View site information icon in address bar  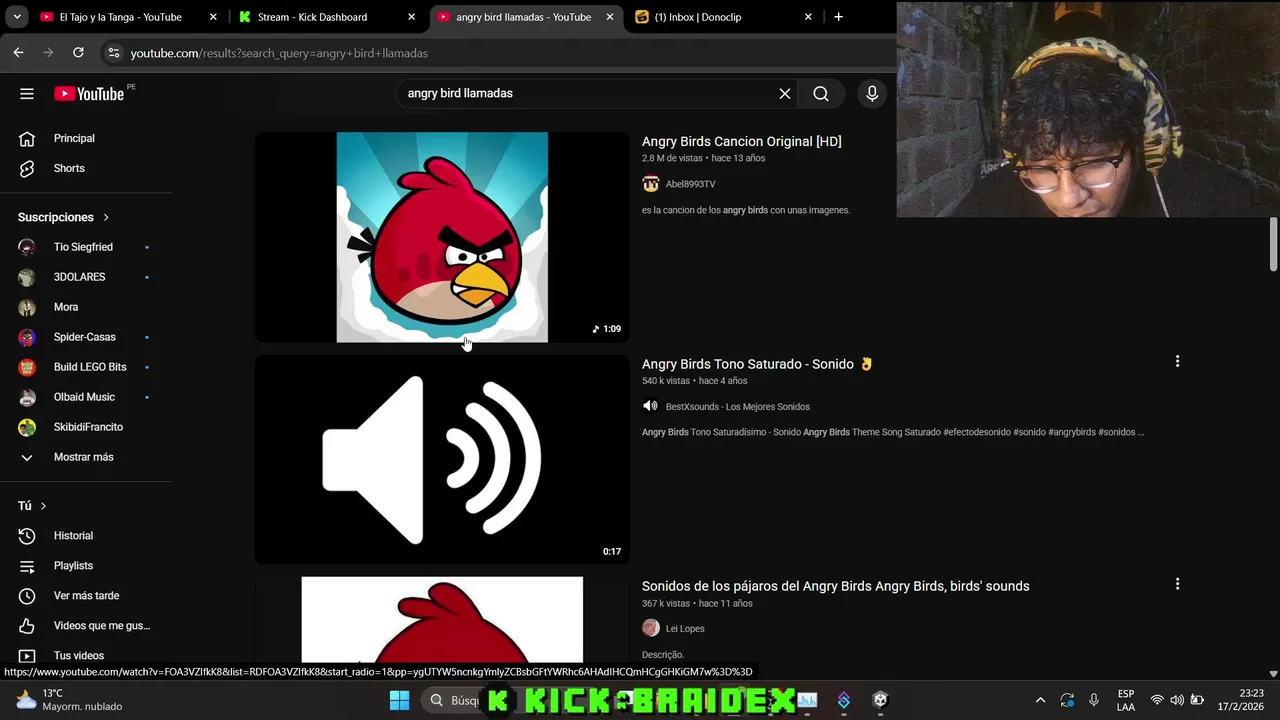point(114,53)
